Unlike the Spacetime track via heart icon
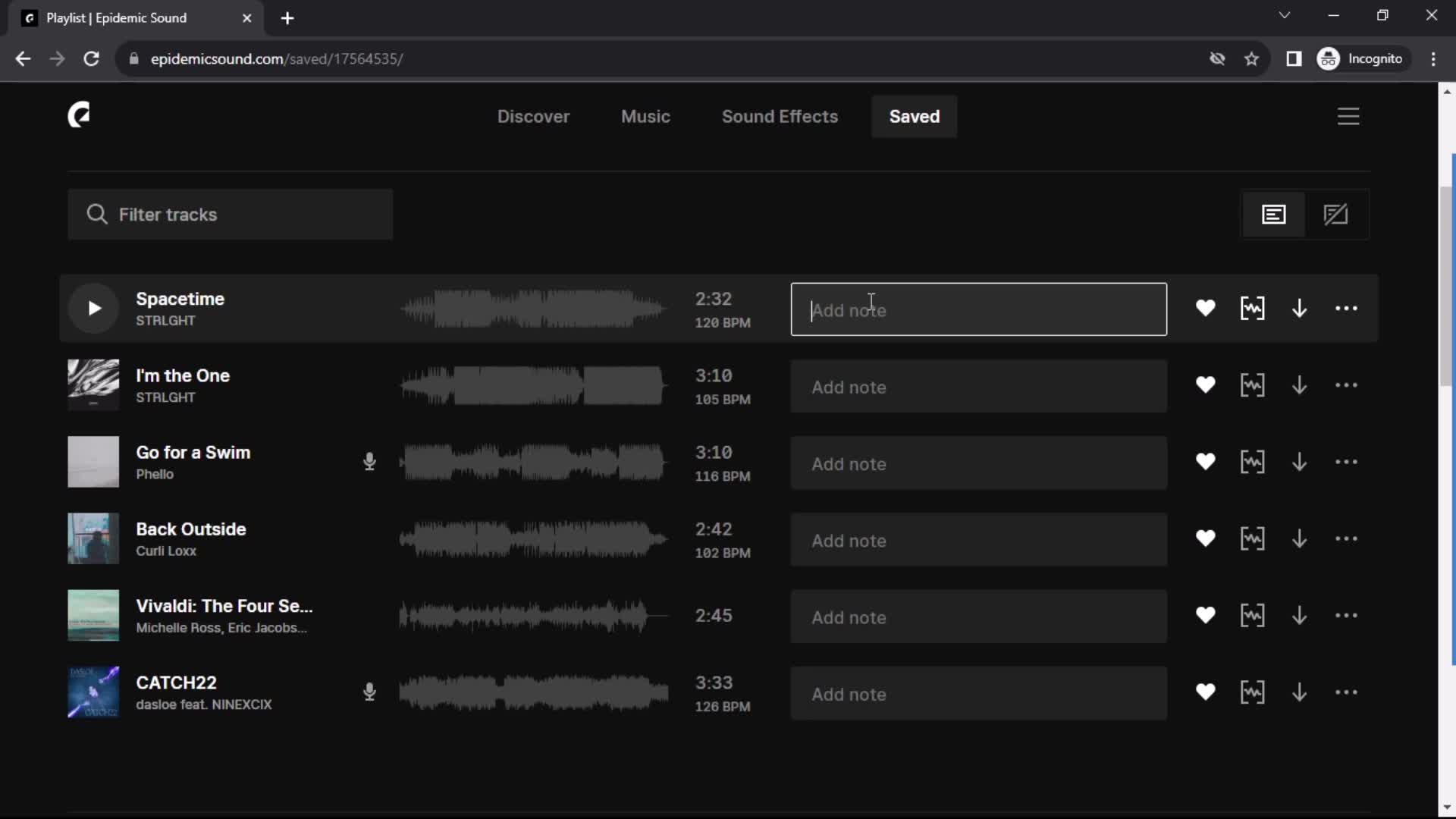This screenshot has width=1456, height=819. [1205, 309]
